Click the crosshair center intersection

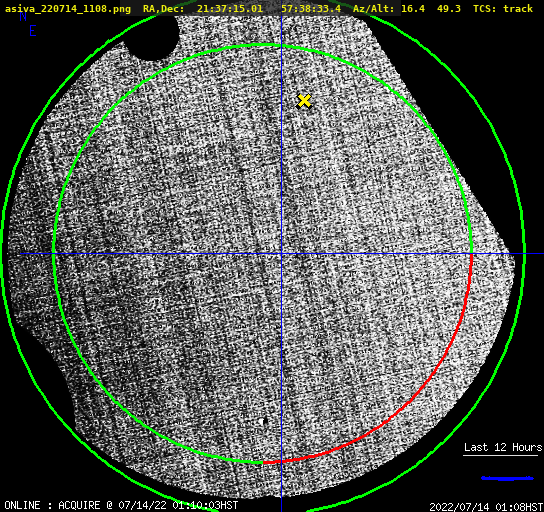coord(281,254)
